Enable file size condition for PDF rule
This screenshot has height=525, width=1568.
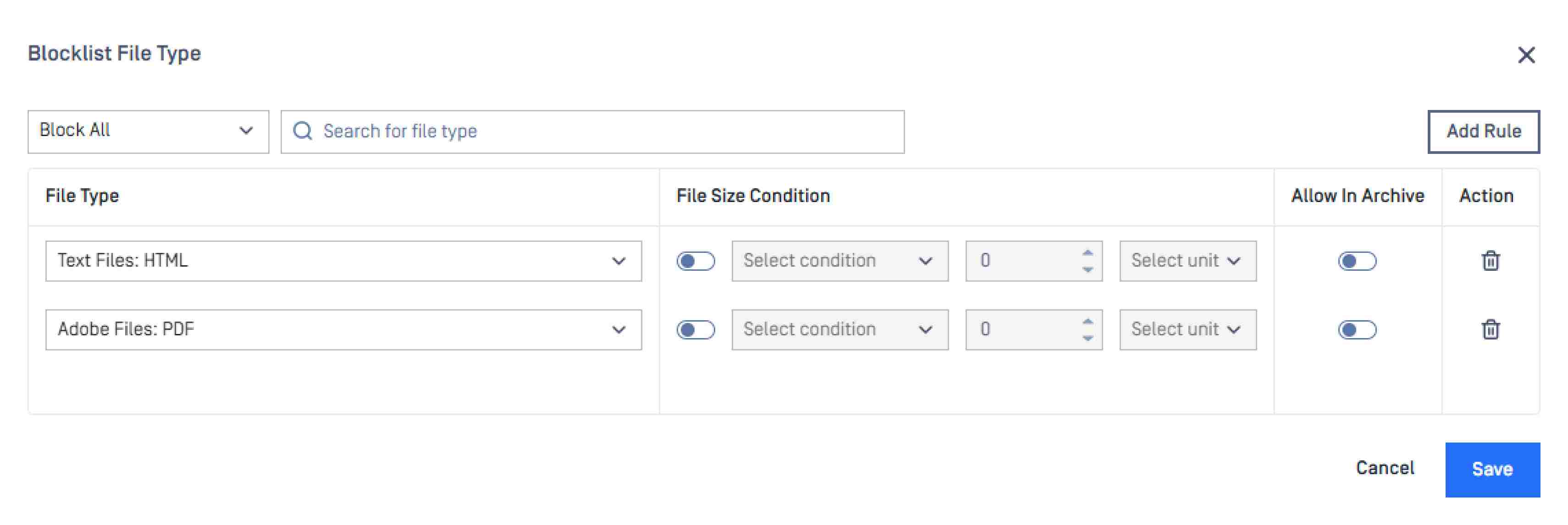696,330
